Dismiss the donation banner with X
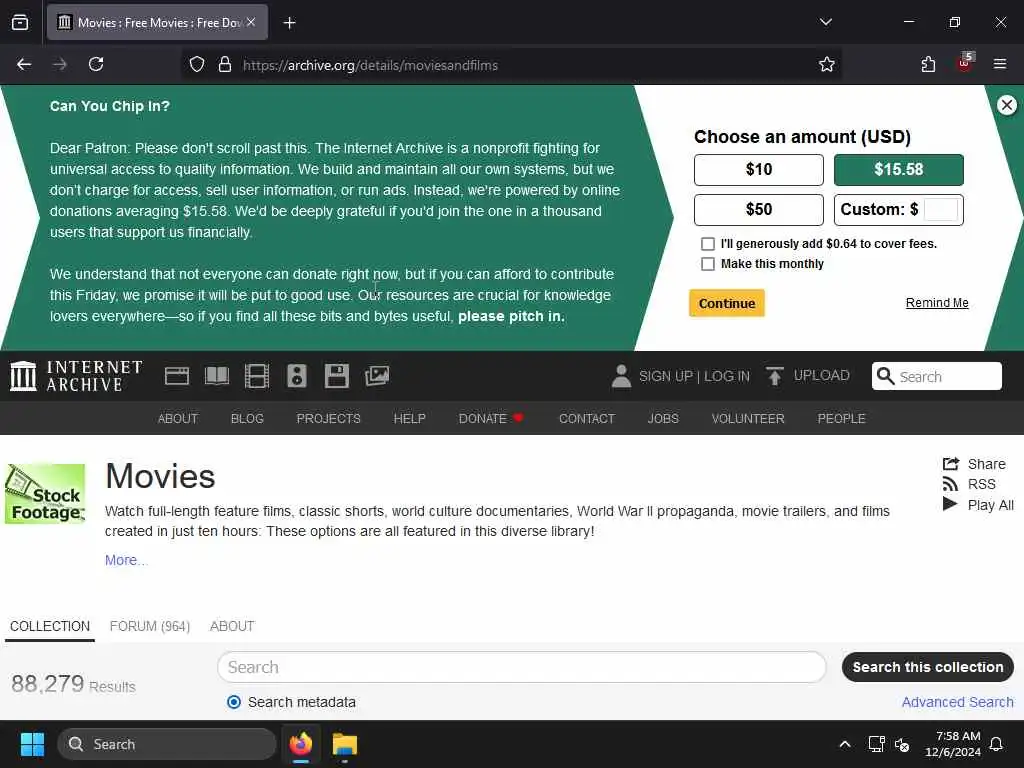Viewport: 1024px width, 768px height. click(1006, 105)
